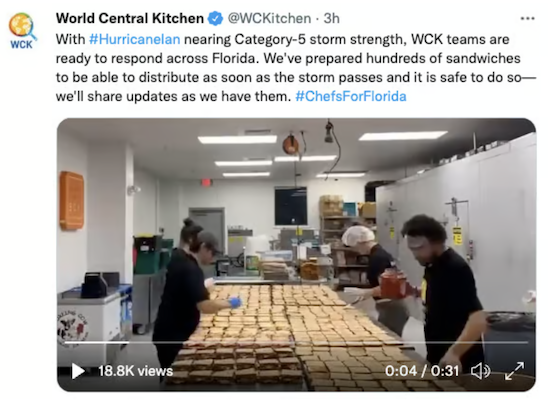This screenshot has width=554, height=400.
Task: Click the 'we'll share updates' sentence in the tweet
Action: tap(173, 96)
